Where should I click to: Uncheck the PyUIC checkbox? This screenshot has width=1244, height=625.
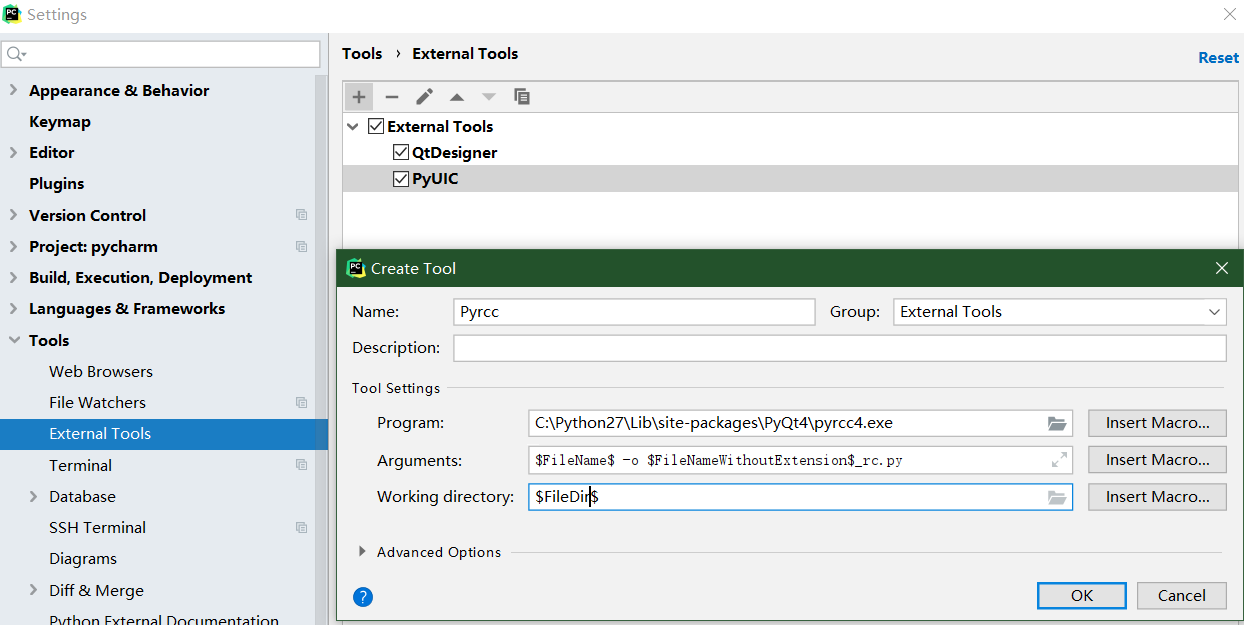click(x=401, y=179)
